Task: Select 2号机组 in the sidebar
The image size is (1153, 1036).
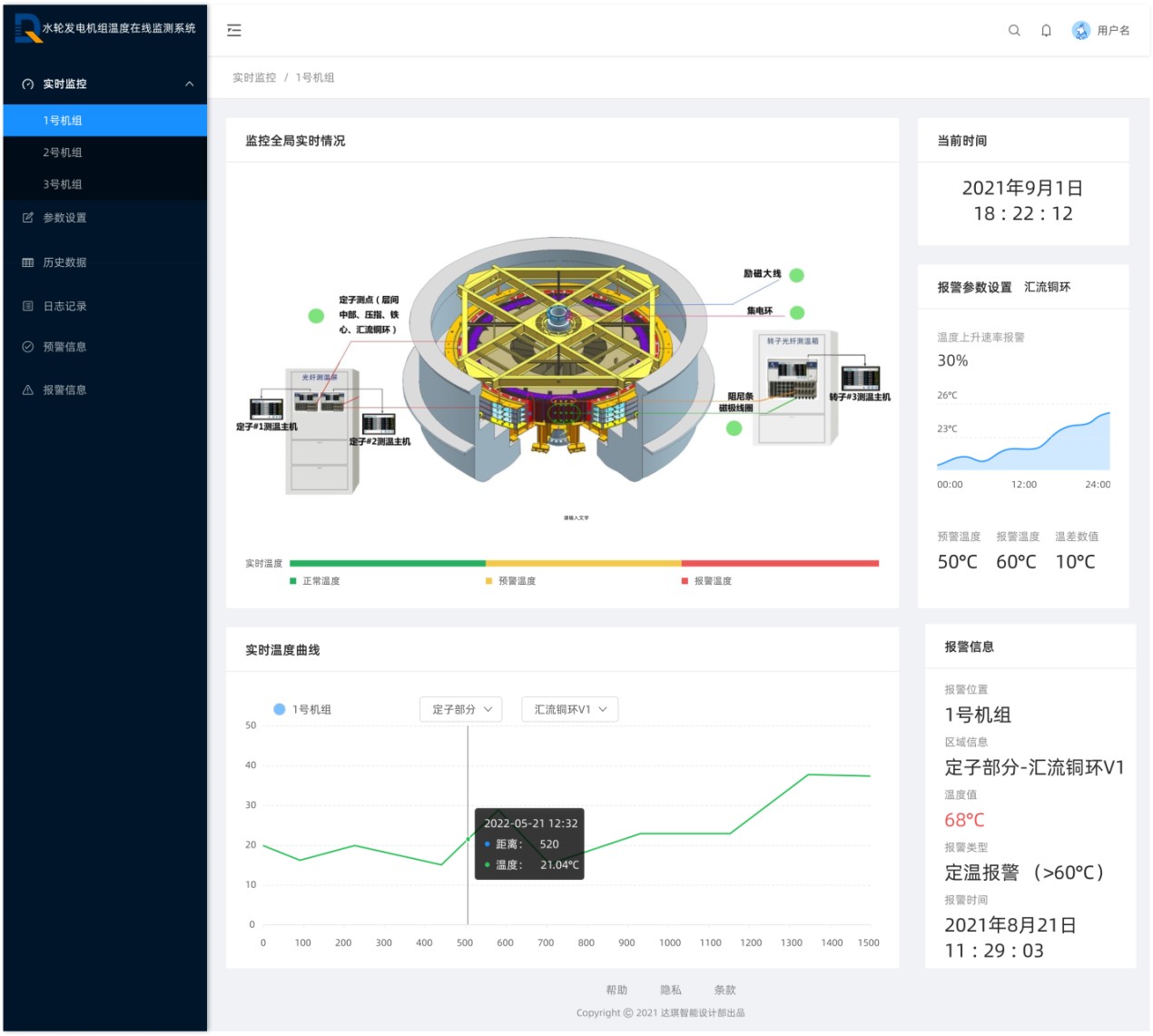Action: point(63,153)
